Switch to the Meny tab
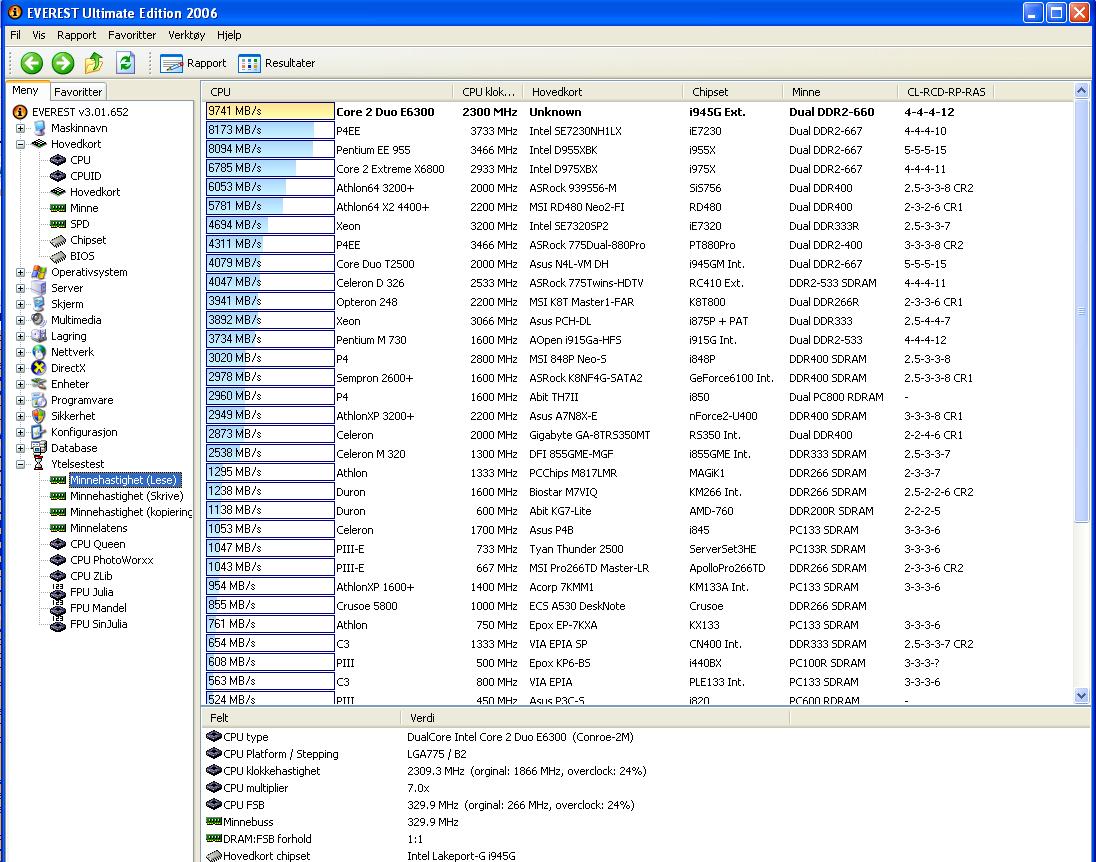1096x862 pixels. 25,90
